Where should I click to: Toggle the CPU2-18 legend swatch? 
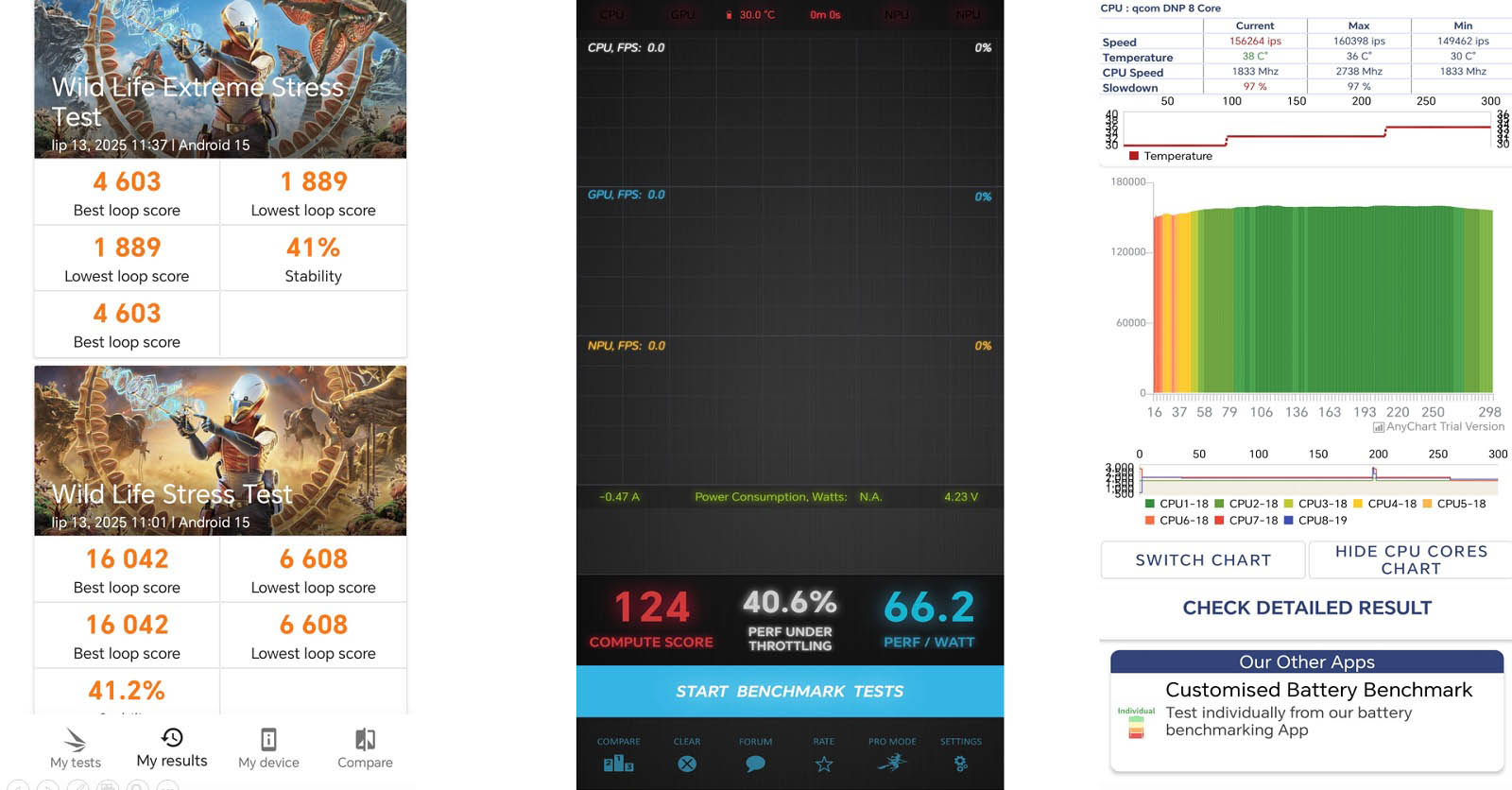pyautogui.click(x=1219, y=504)
